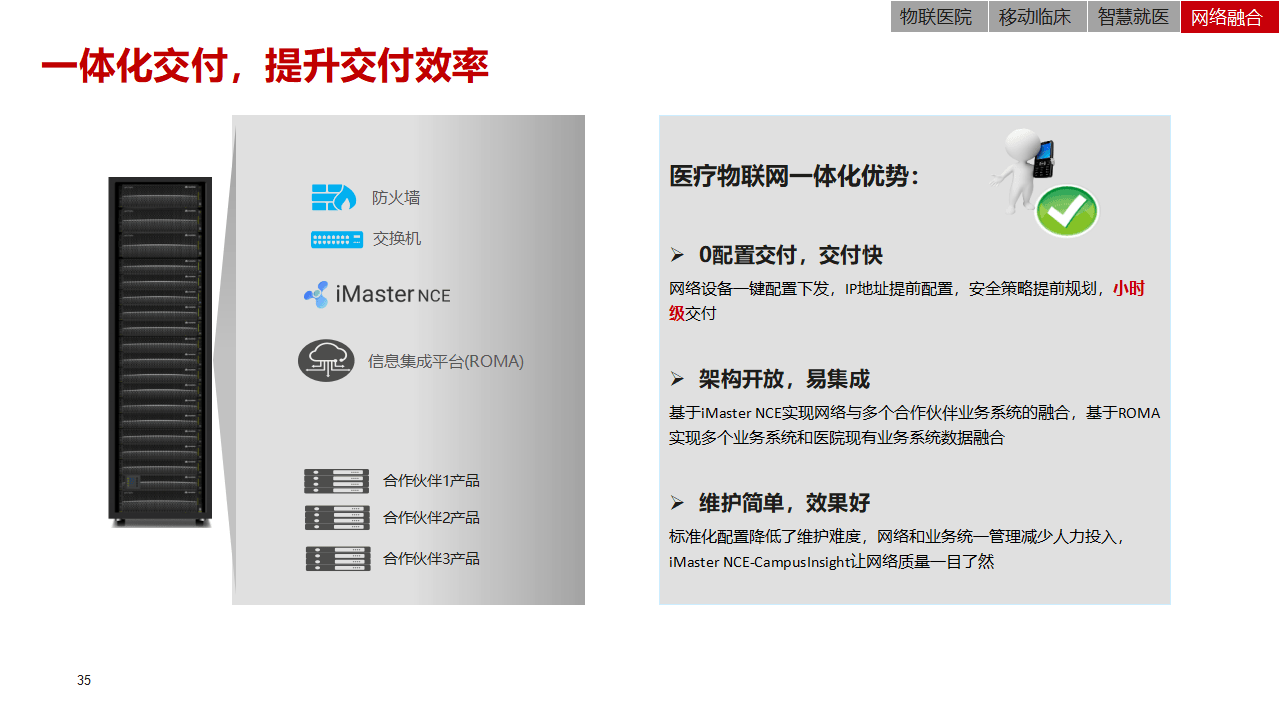Select the 合作伙伴2产品 server icon
The height and width of the screenshot is (720, 1280).
tap(336, 518)
